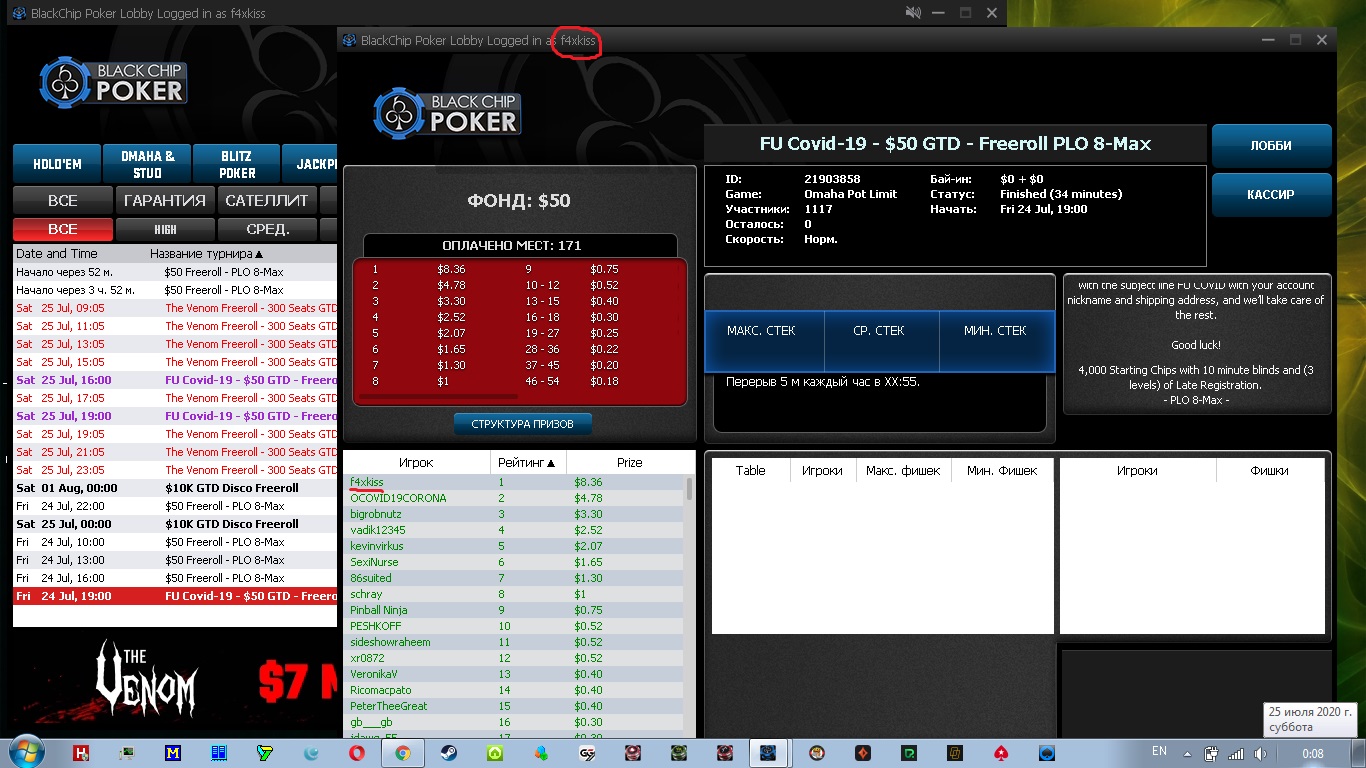Select player OCOVID19CORONA row
Image resolution: width=1366 pixels, height=768 pixels.
point(514,498)
